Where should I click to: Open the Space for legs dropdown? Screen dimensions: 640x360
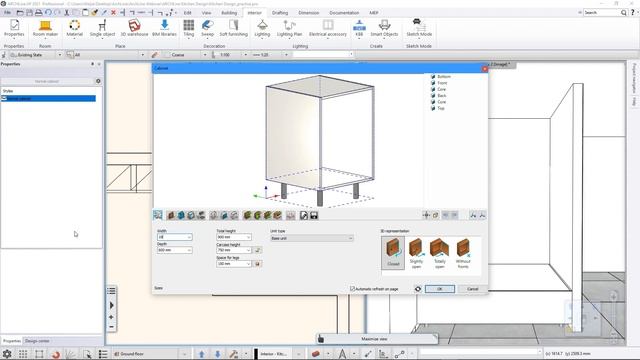[248, 264]
